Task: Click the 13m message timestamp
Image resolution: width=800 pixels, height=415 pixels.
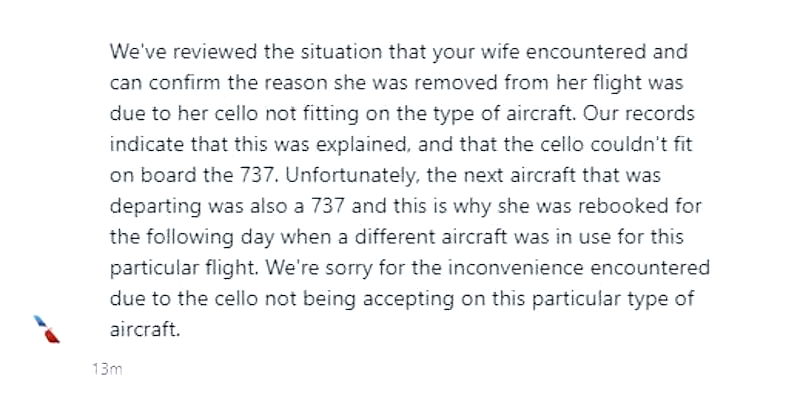Action: (x=104, y=369)
